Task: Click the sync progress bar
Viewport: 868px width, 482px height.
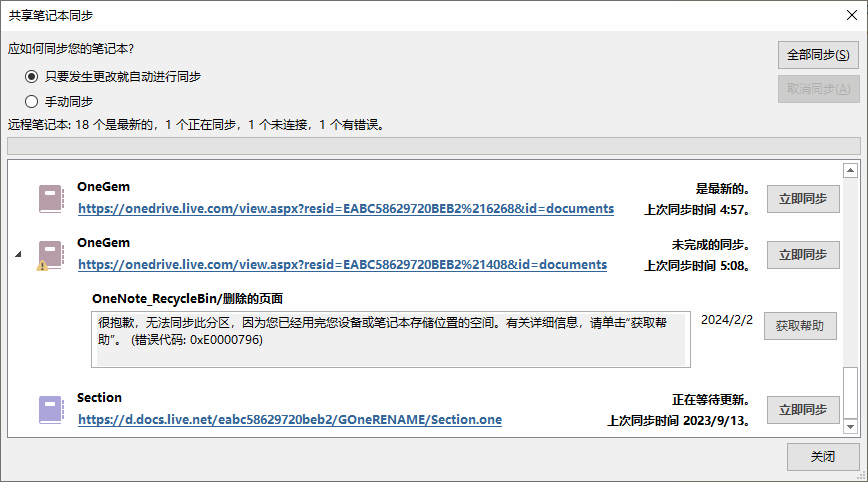Action: click(433, 146)
